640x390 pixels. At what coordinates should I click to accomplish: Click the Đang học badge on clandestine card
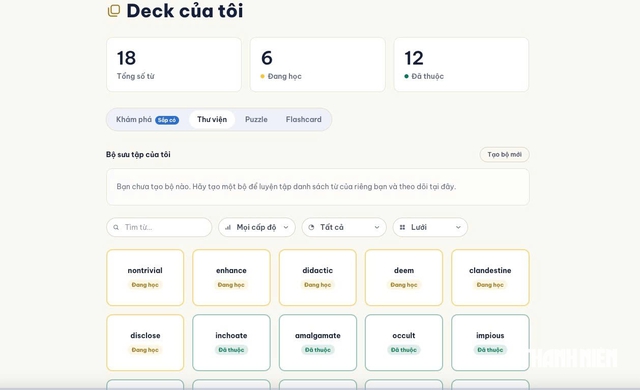click(x=490, y=285)
